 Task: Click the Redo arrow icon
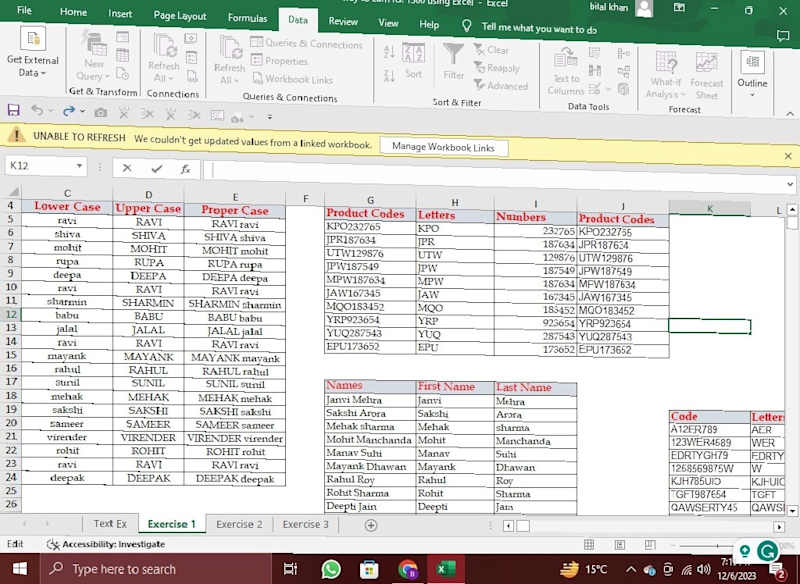(x=69, y=111)
